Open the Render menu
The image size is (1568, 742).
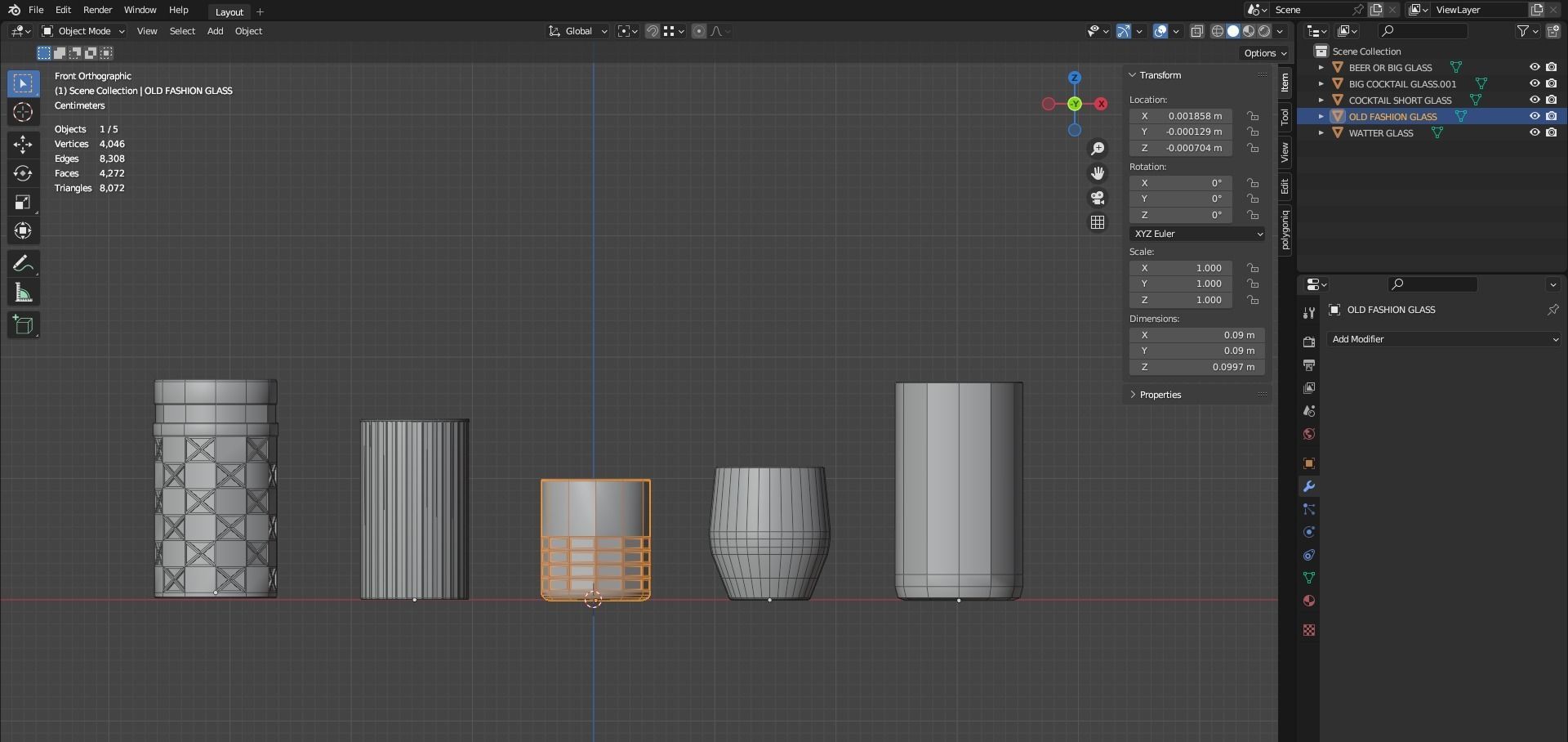pyautogui.click(x=98, y=10)
